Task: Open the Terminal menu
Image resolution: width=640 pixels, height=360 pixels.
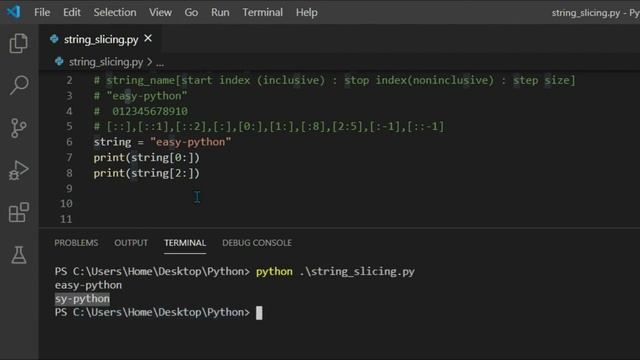Action: tap(262, 12)
